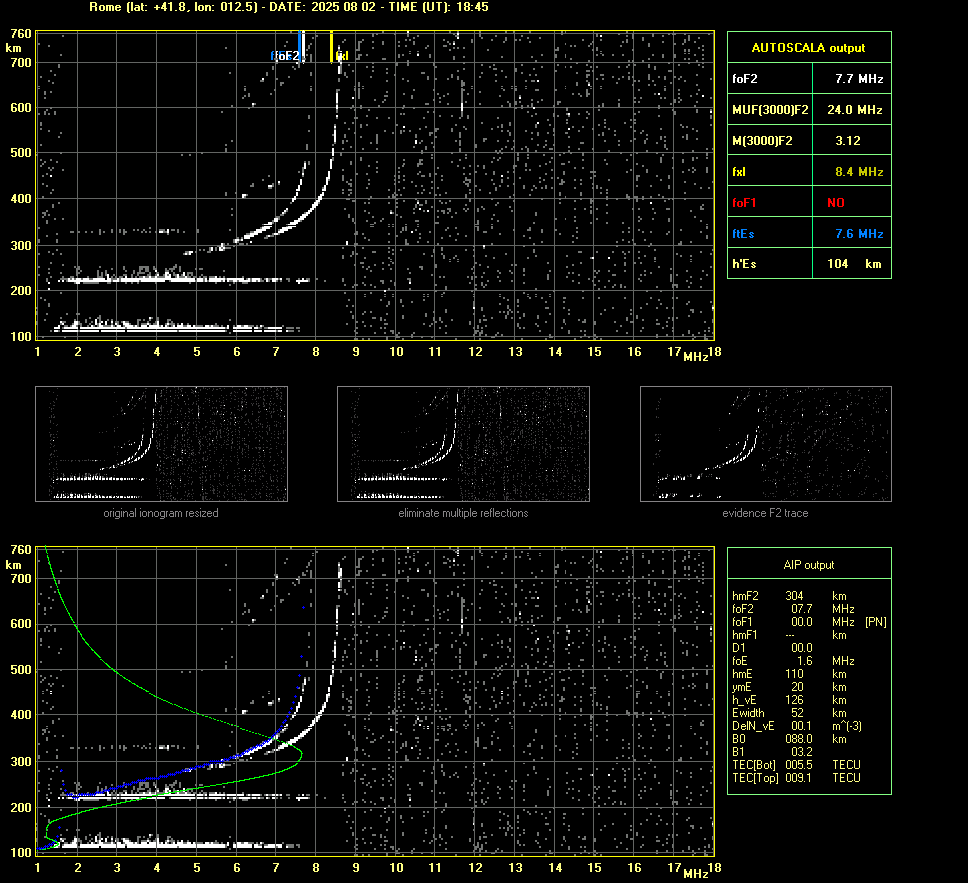
Task: Click the Rome date and time header
Action: point(288,7)
